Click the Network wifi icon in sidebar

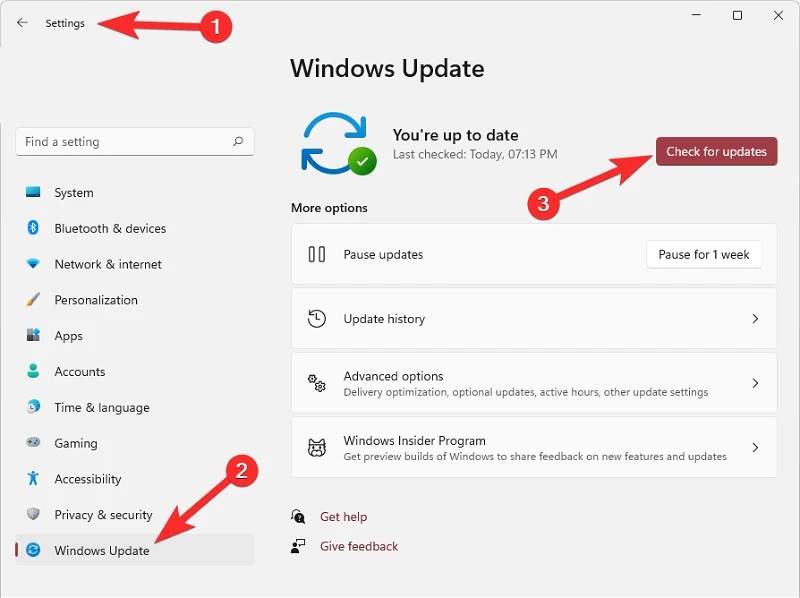33,264
